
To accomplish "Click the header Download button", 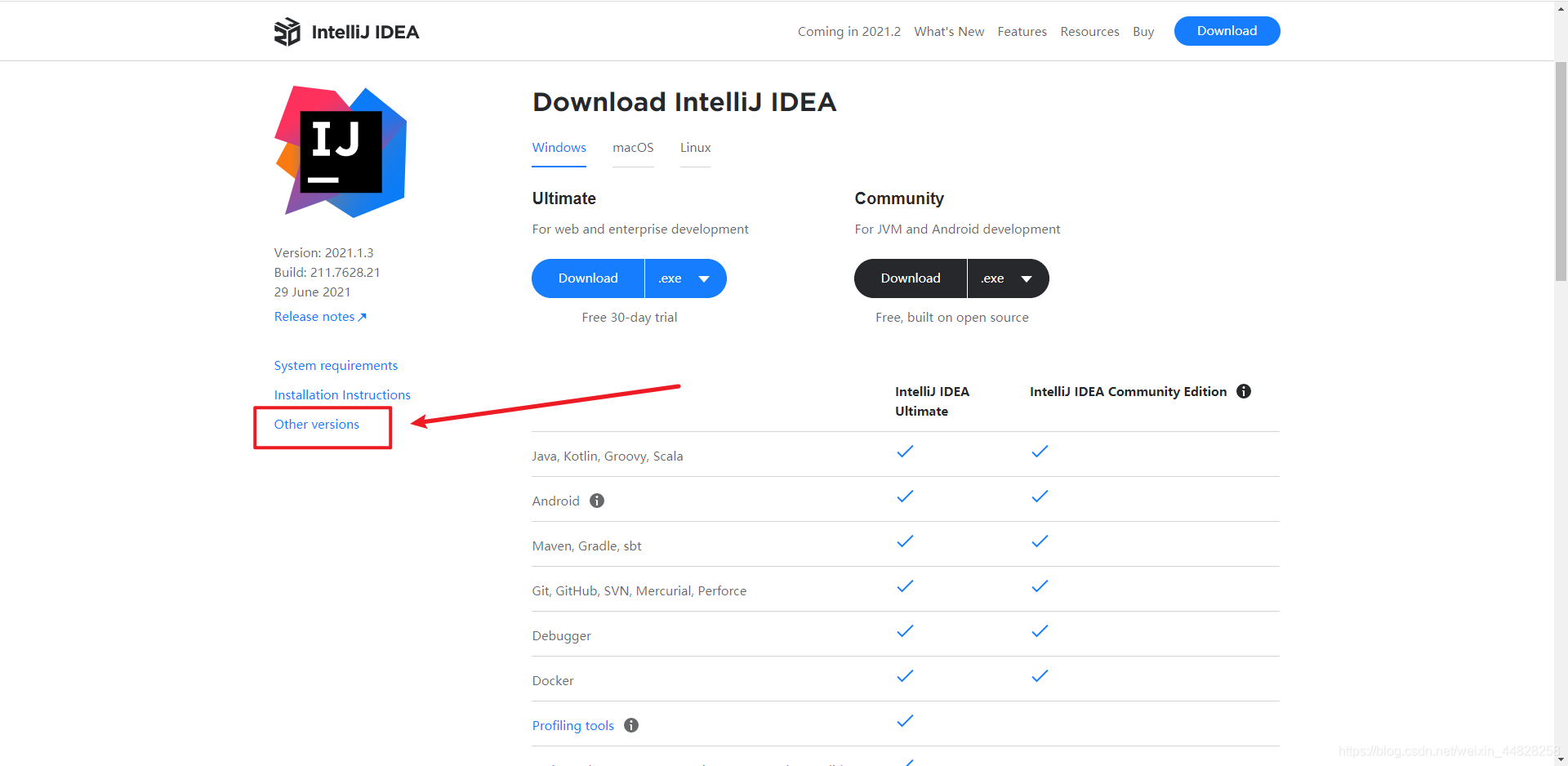I will (x=1227, y=31).
